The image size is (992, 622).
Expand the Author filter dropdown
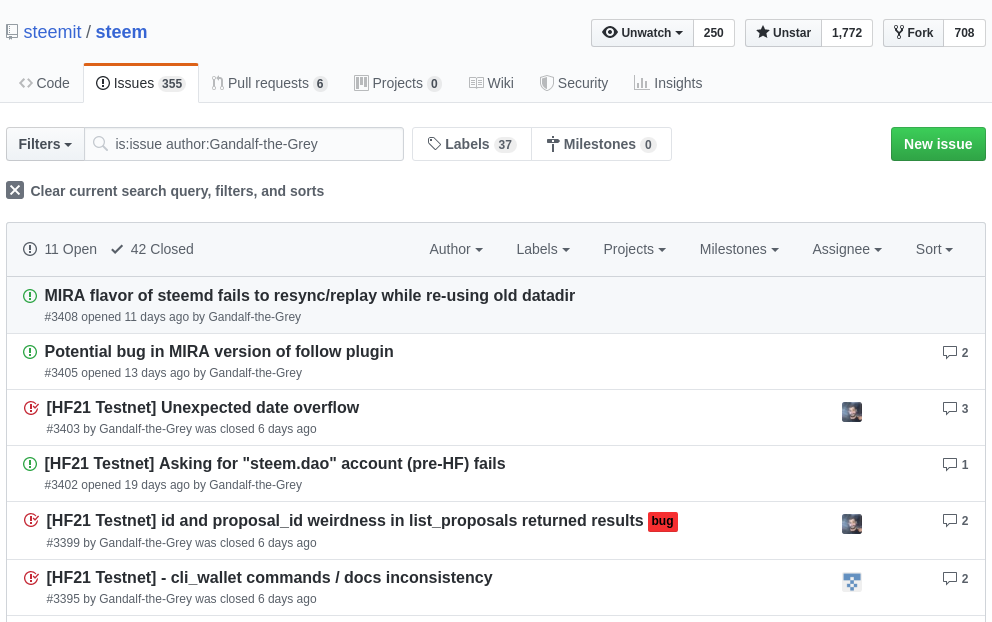456,249
